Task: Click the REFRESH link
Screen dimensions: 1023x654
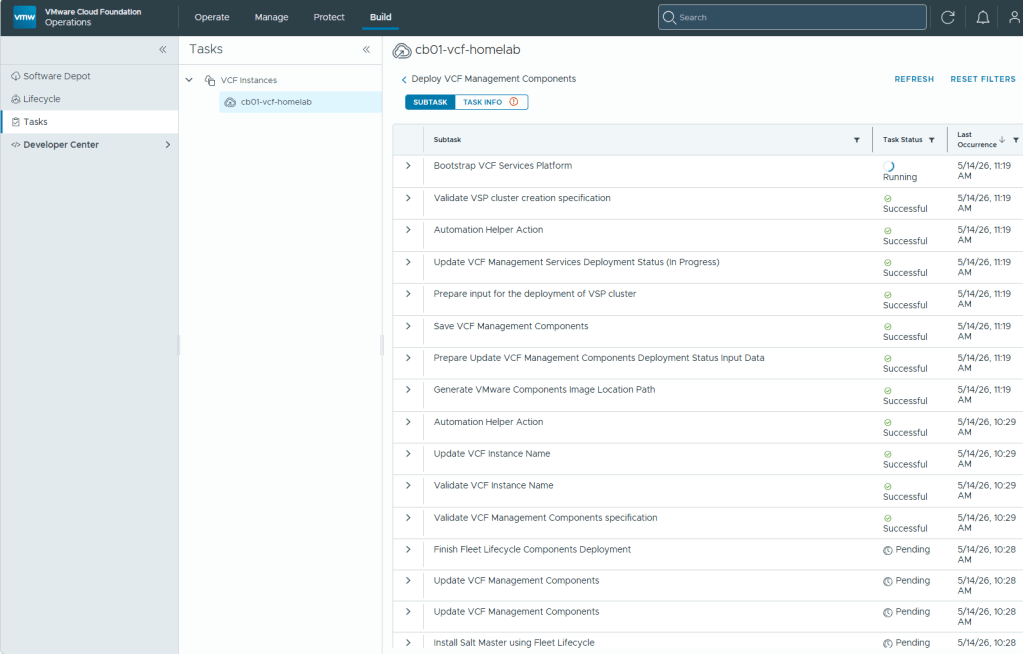Action: pos(914,79)
